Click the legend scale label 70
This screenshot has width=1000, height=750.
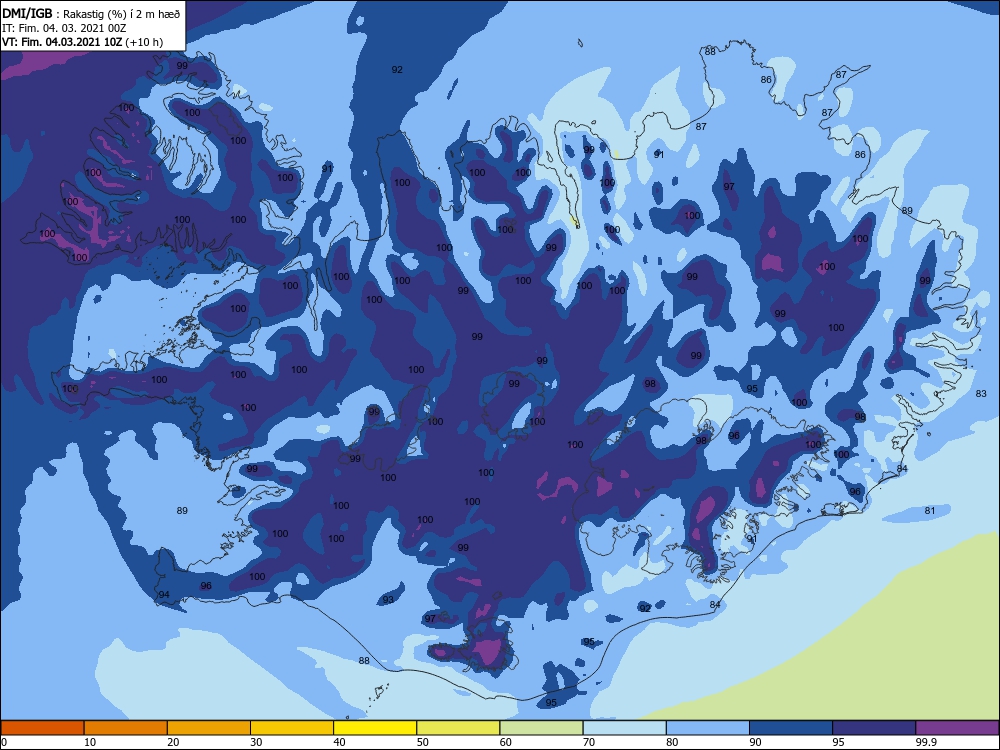[589, 742]
